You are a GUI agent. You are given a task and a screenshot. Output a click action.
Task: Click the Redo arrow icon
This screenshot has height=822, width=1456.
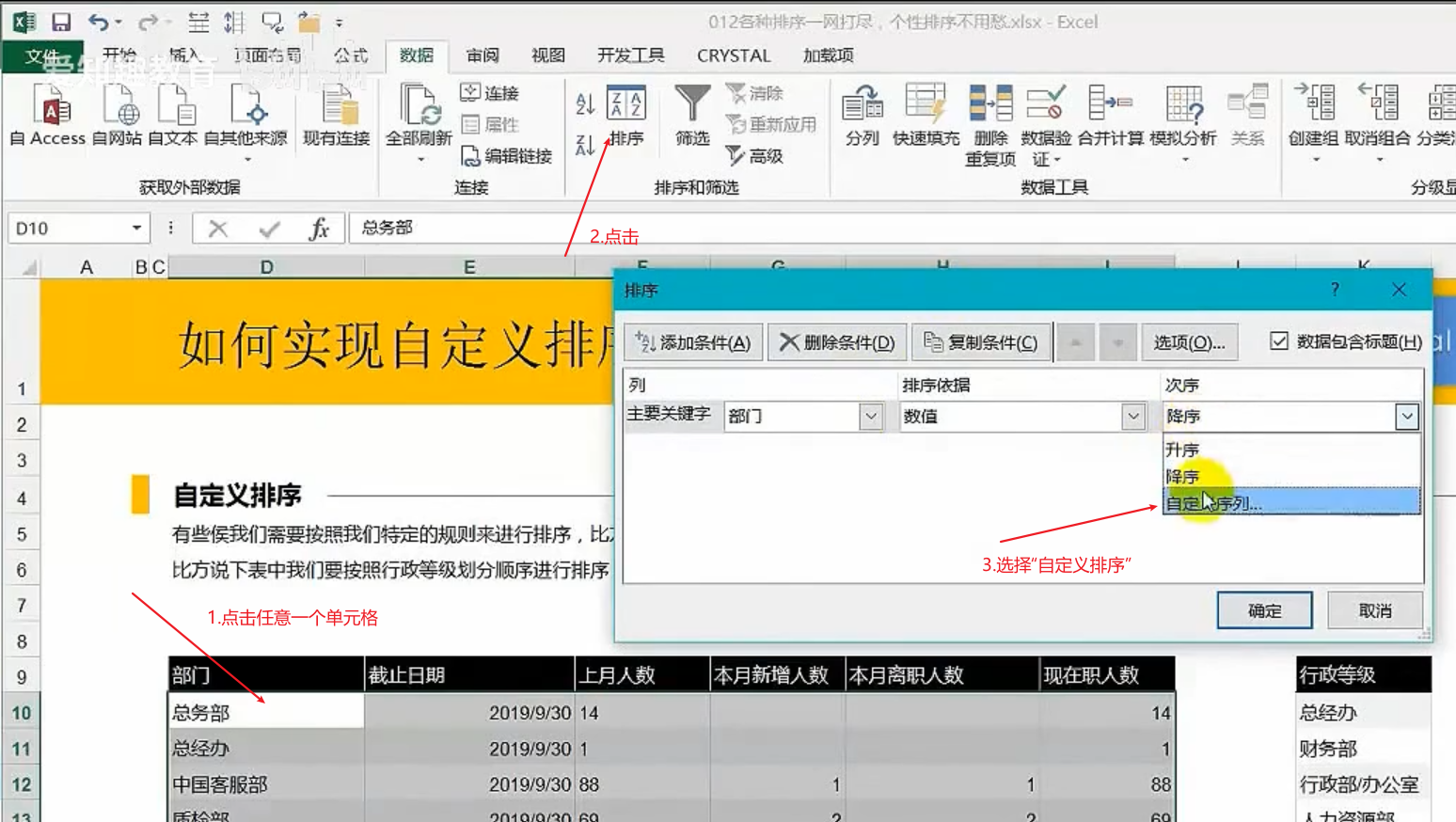(x=148, y=21)
